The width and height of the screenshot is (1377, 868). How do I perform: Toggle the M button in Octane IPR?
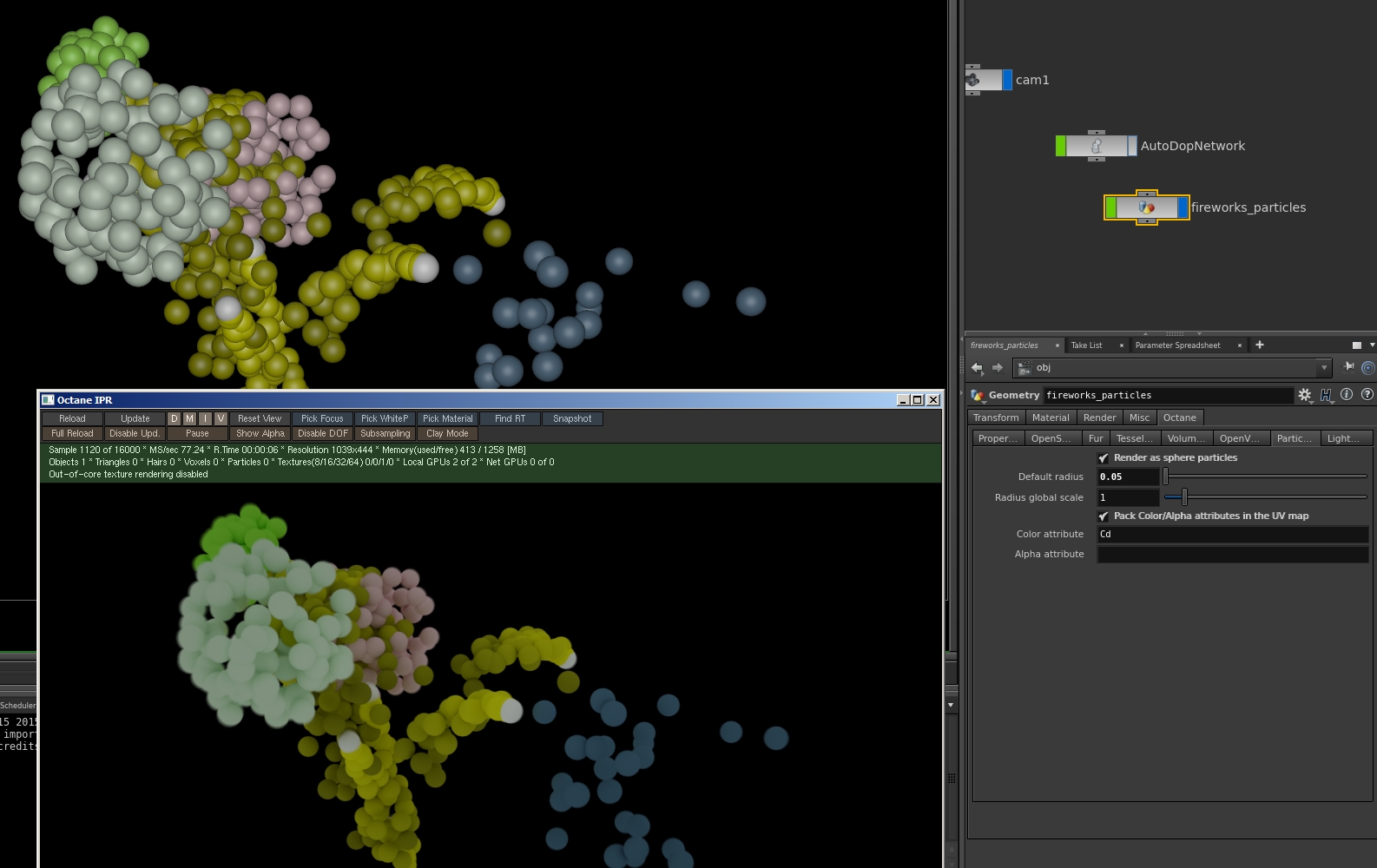(190, 418)
